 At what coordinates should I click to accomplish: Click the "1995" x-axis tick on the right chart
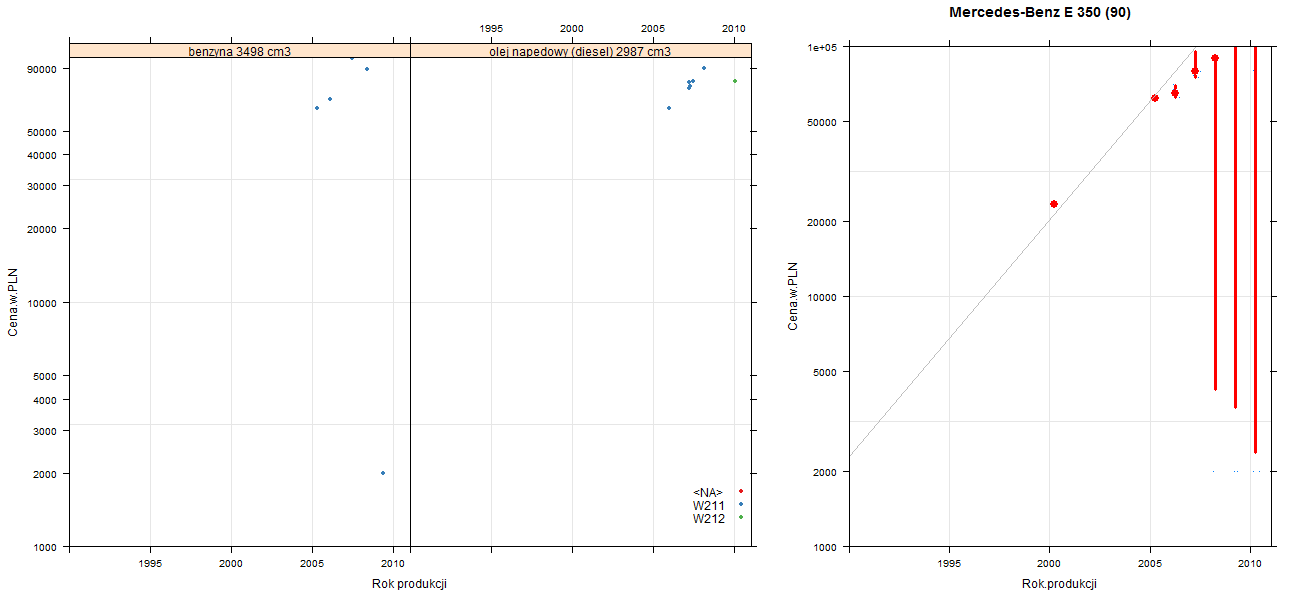tap(950, 564)
